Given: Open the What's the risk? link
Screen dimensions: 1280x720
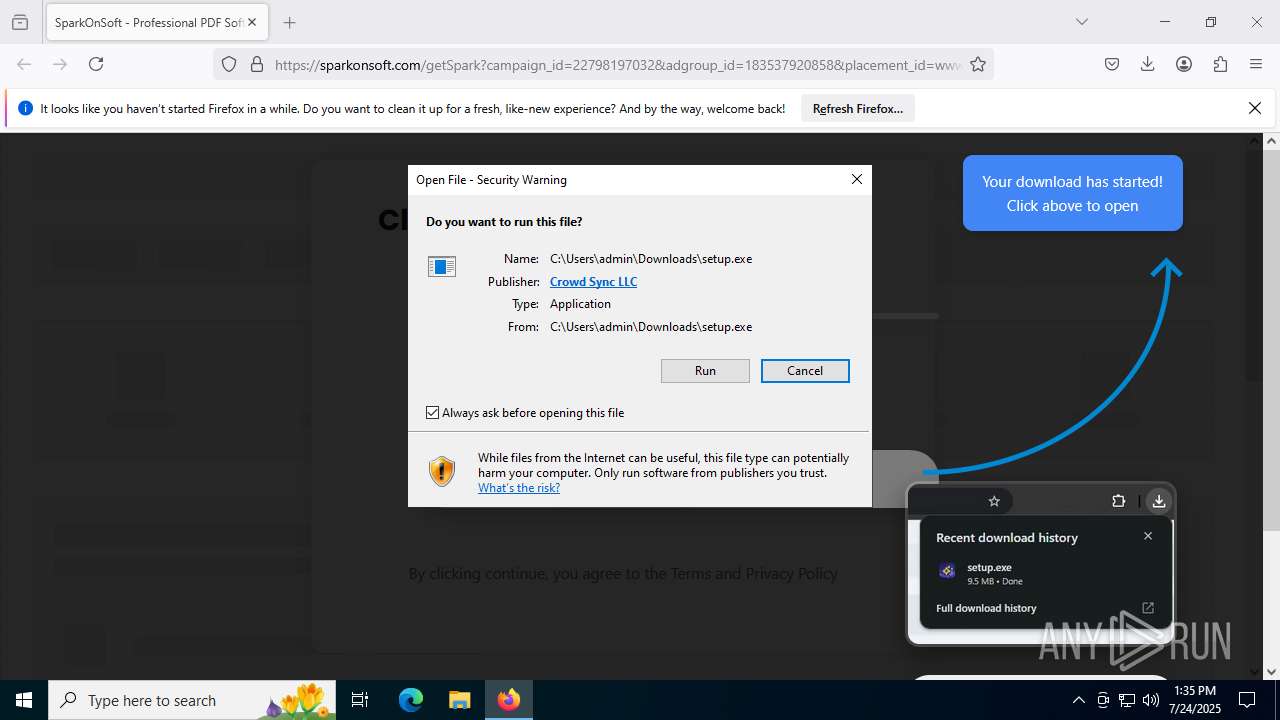Looking at the screenshot, I should [x=519, y=488].
